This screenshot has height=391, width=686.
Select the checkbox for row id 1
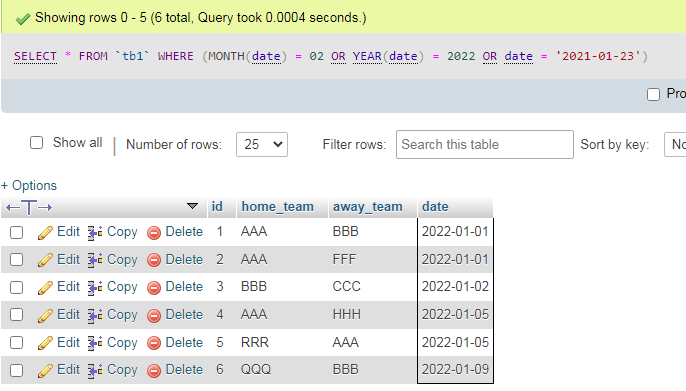(x=17, y=232)
